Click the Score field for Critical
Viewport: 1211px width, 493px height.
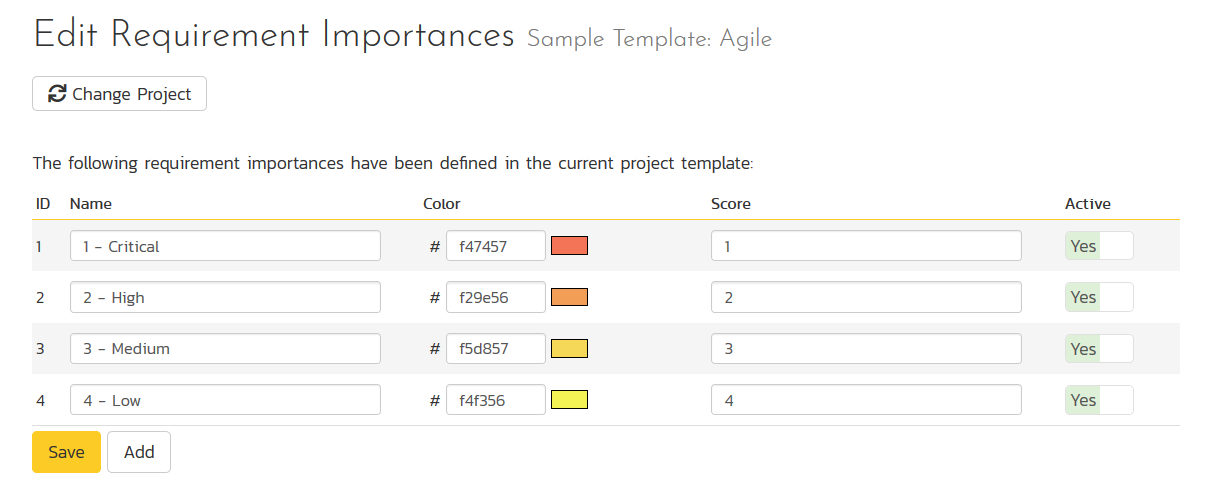point(866,246)
